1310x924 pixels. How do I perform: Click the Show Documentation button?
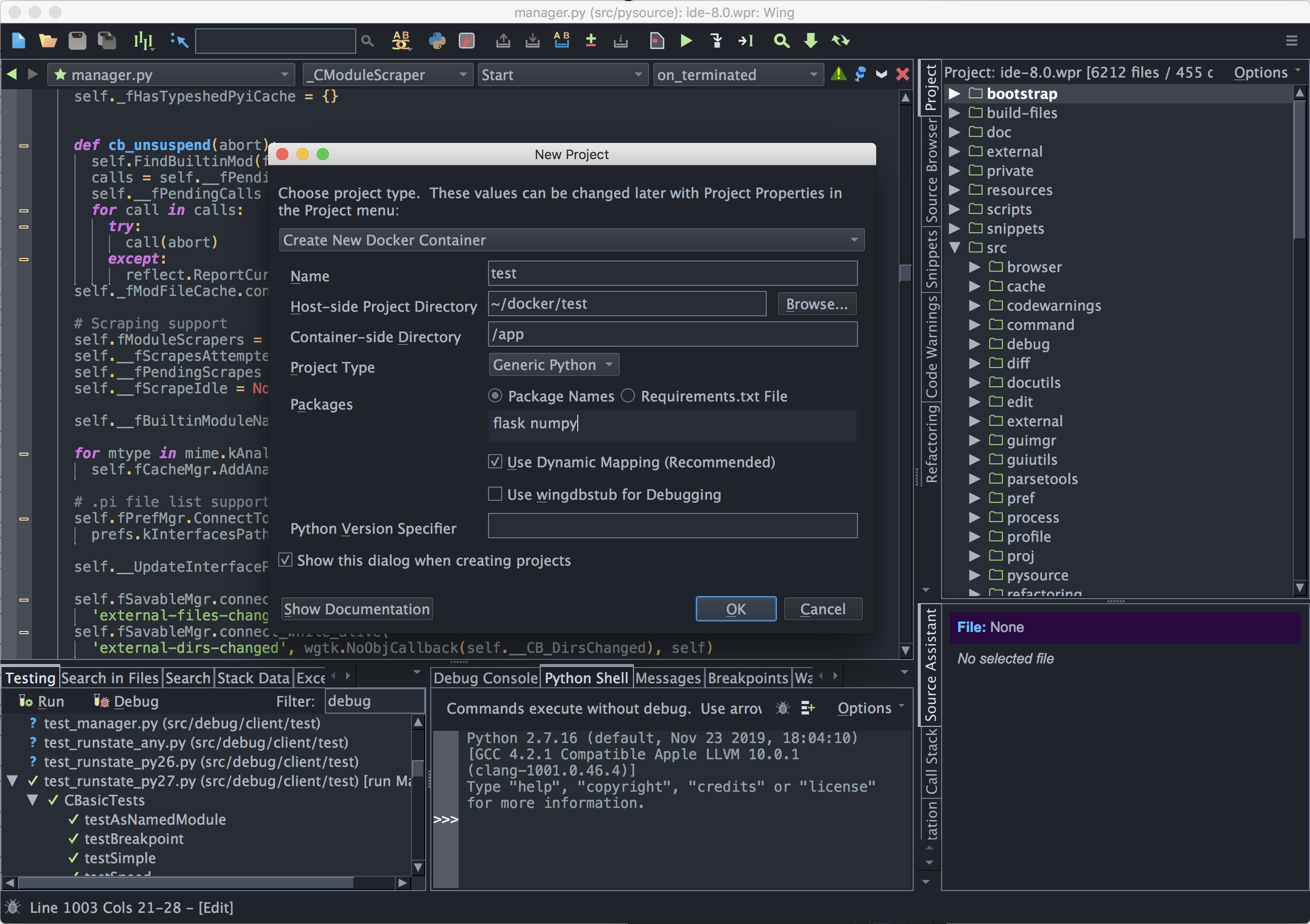pos(357,609)
